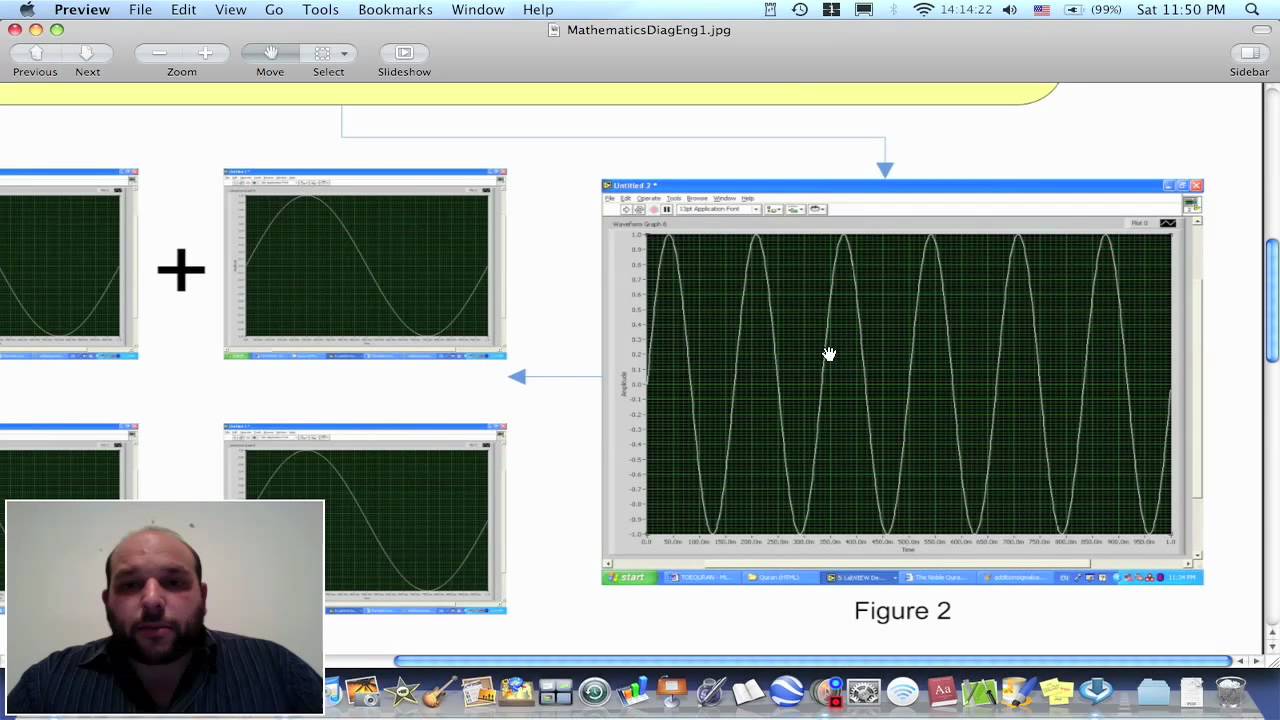
Task: Activate the Move hand tool
Action: pyautogui.click(x=270, y=52)
